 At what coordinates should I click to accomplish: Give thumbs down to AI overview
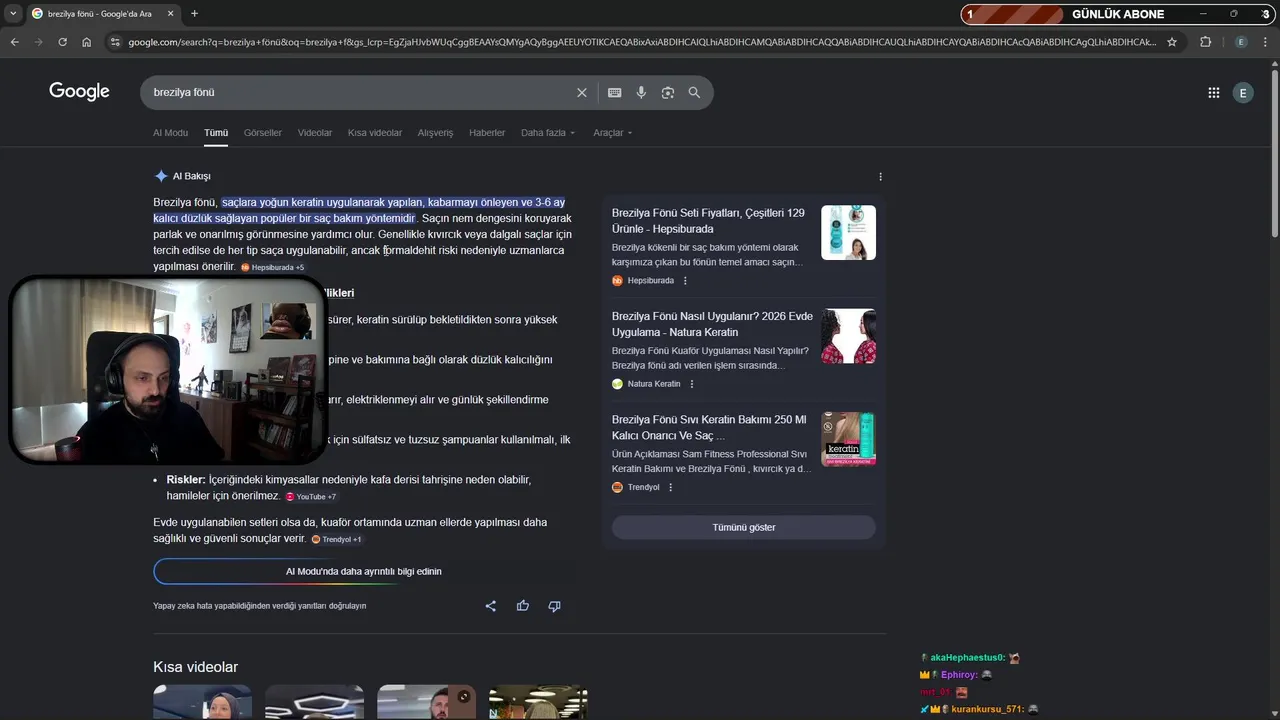pyautogui.click(x=555, y=606)
